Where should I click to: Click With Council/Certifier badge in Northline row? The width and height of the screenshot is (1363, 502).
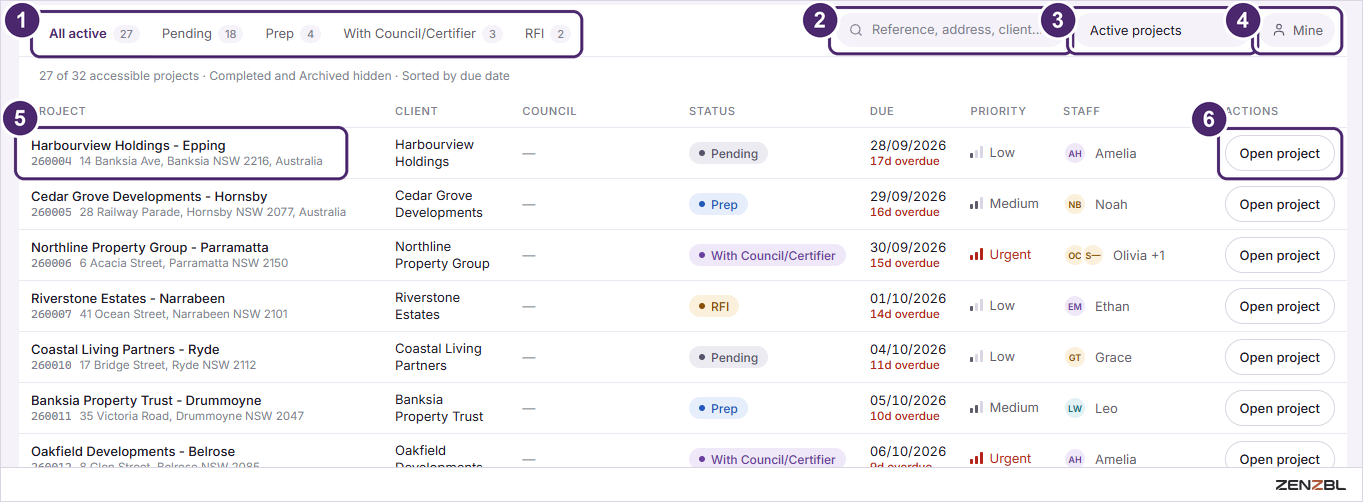(x=767, y=256)
